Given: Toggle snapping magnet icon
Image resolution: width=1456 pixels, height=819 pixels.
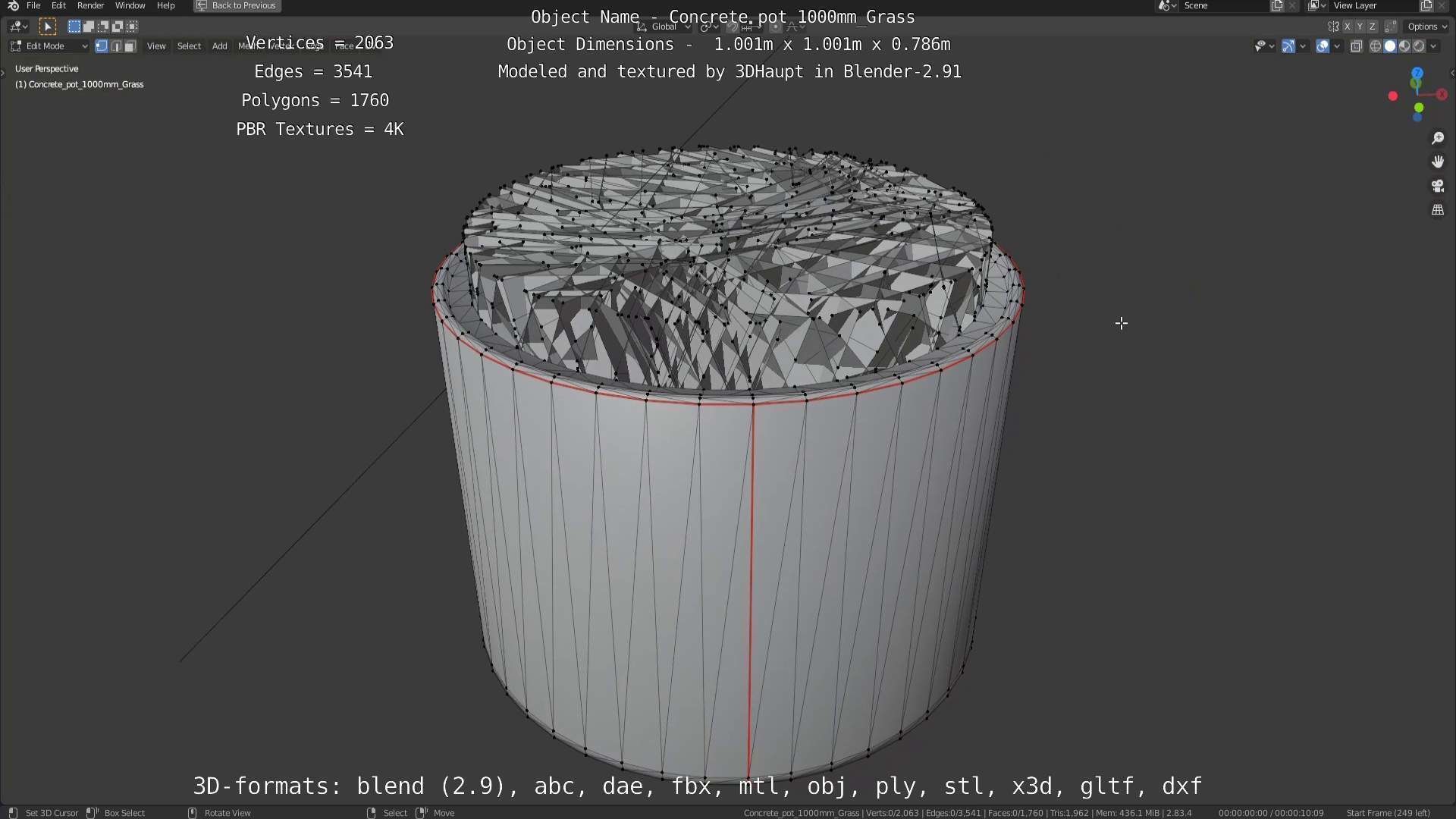Looking at the screenshot, I should point(733,27).
